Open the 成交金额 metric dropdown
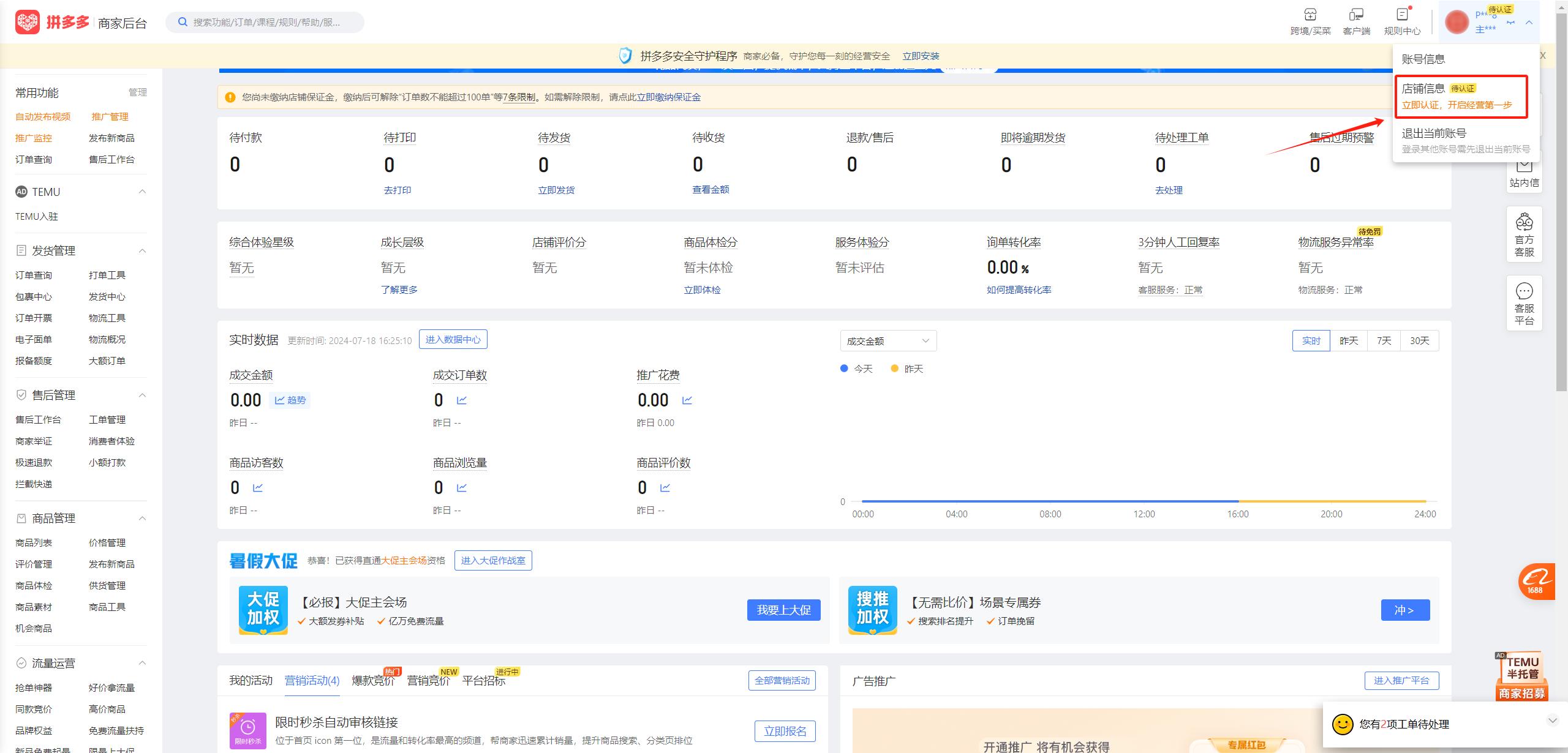1568x753 pixels. 887,340
